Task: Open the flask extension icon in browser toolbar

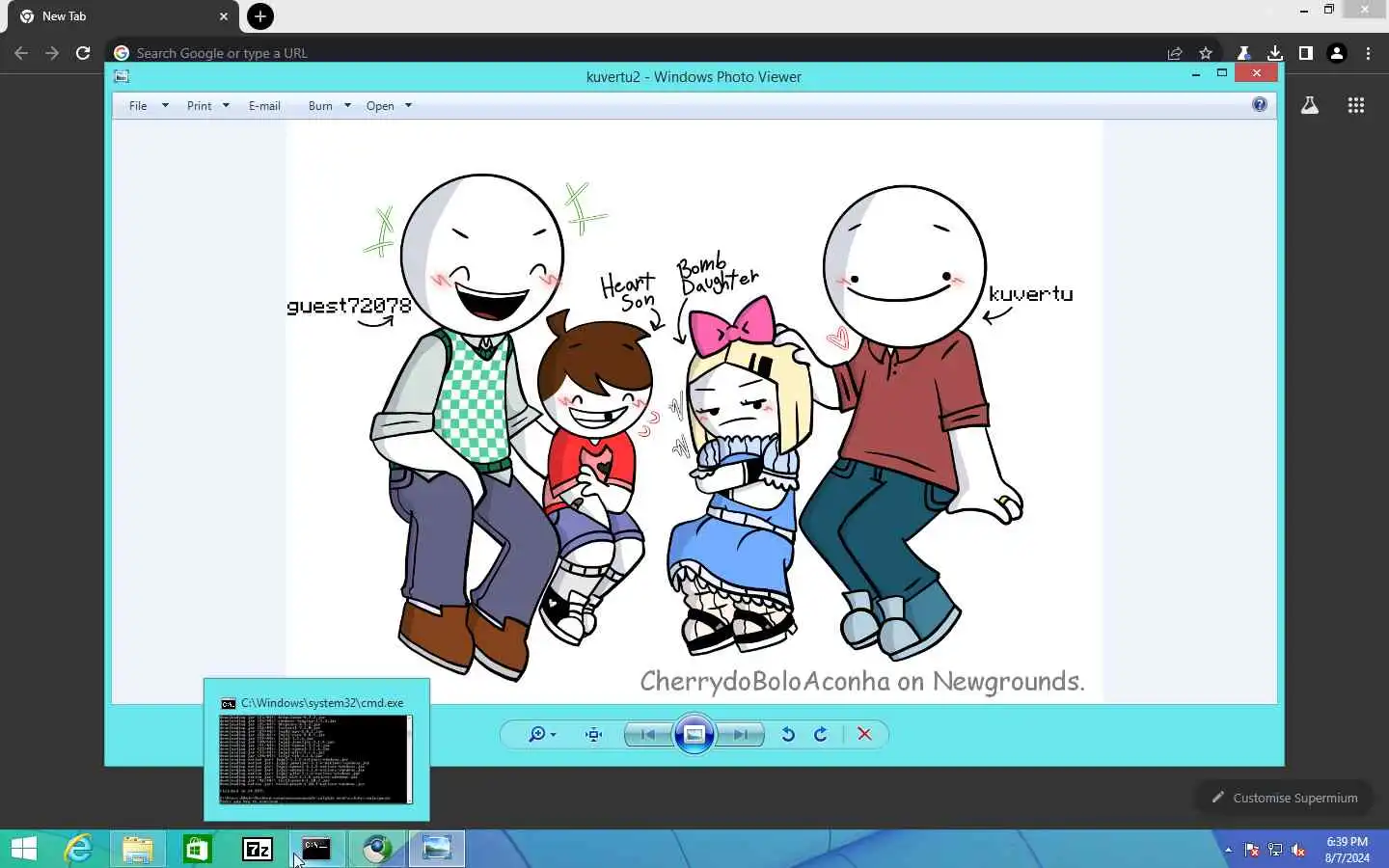Action: [1243, 53]
